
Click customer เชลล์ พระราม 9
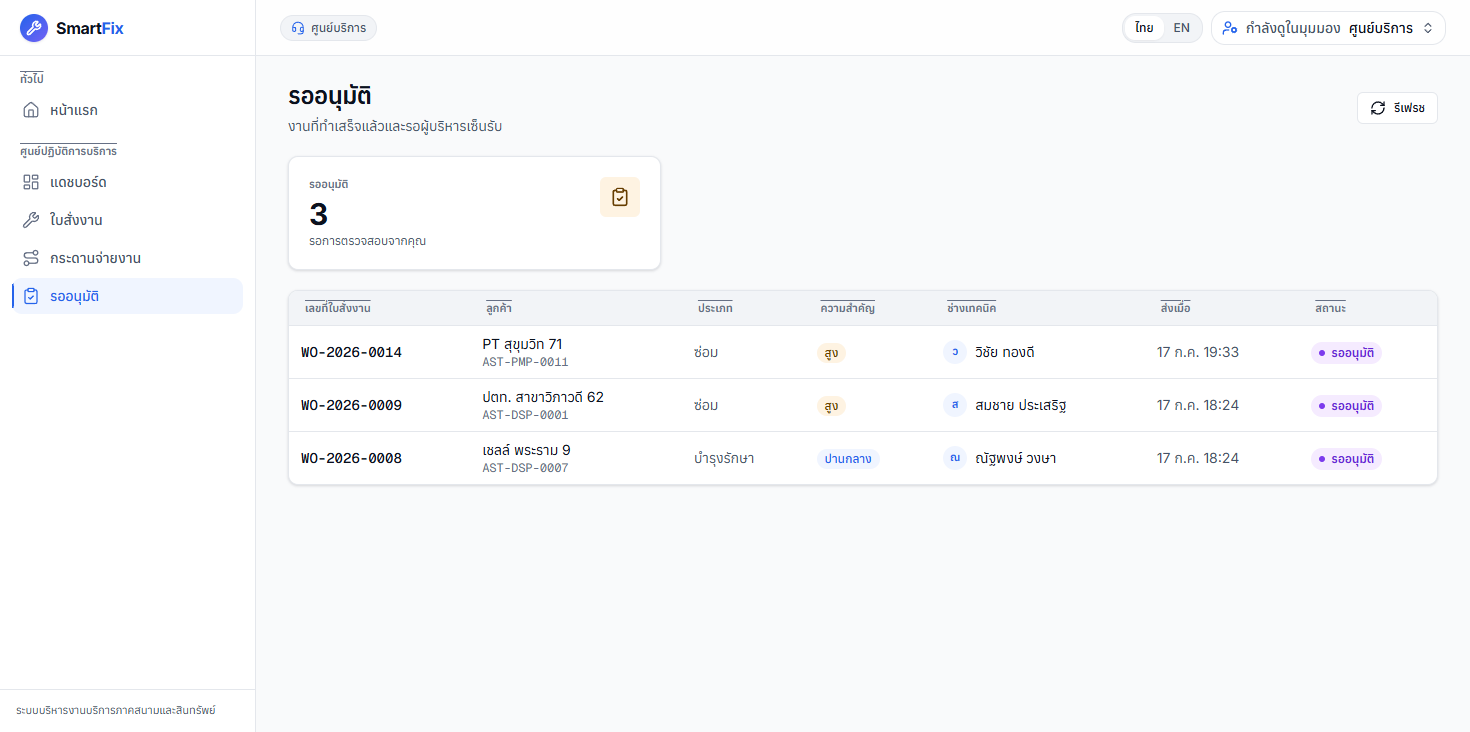[526, 450]
